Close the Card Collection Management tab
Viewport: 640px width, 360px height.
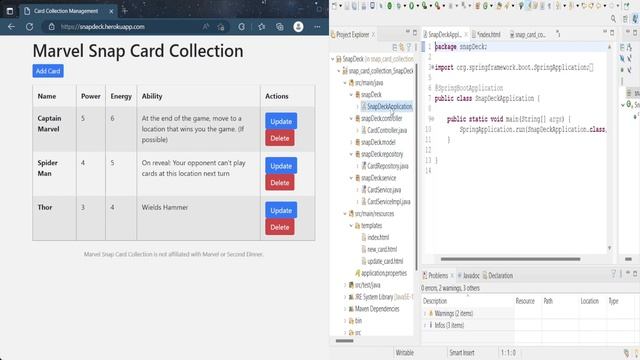pyautogui.click(x=111, y=11)
